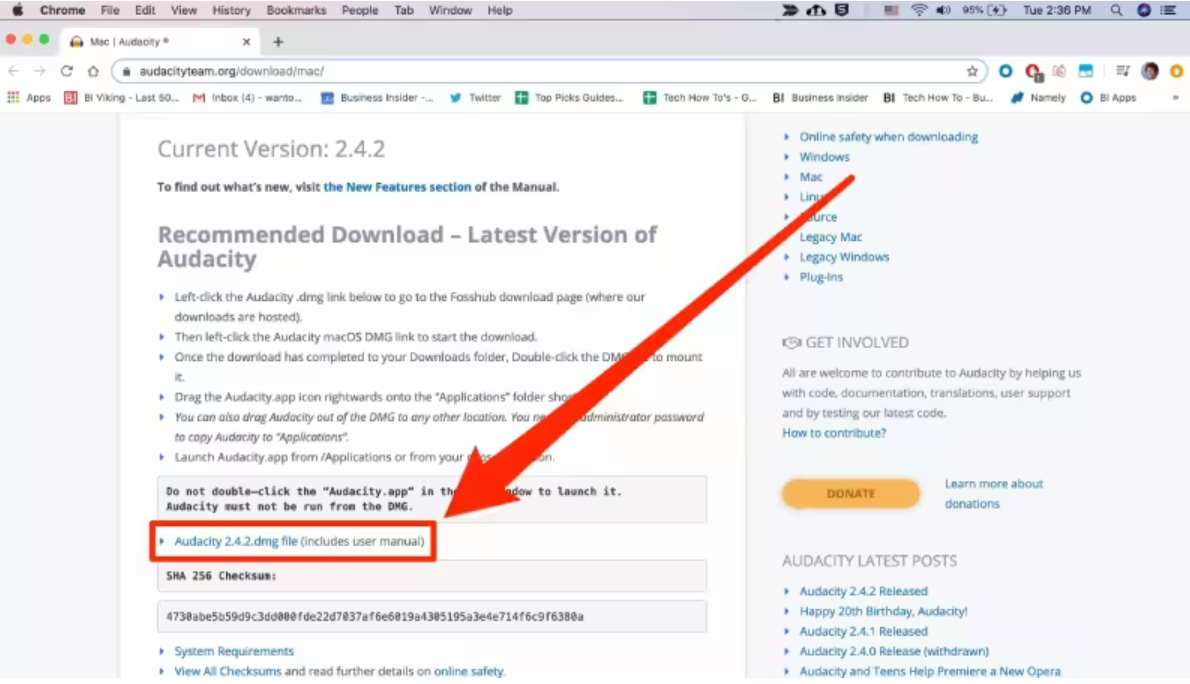Go to the Windows download link
The height and width of the screenshot is (684, 1190).
(824, 156)
